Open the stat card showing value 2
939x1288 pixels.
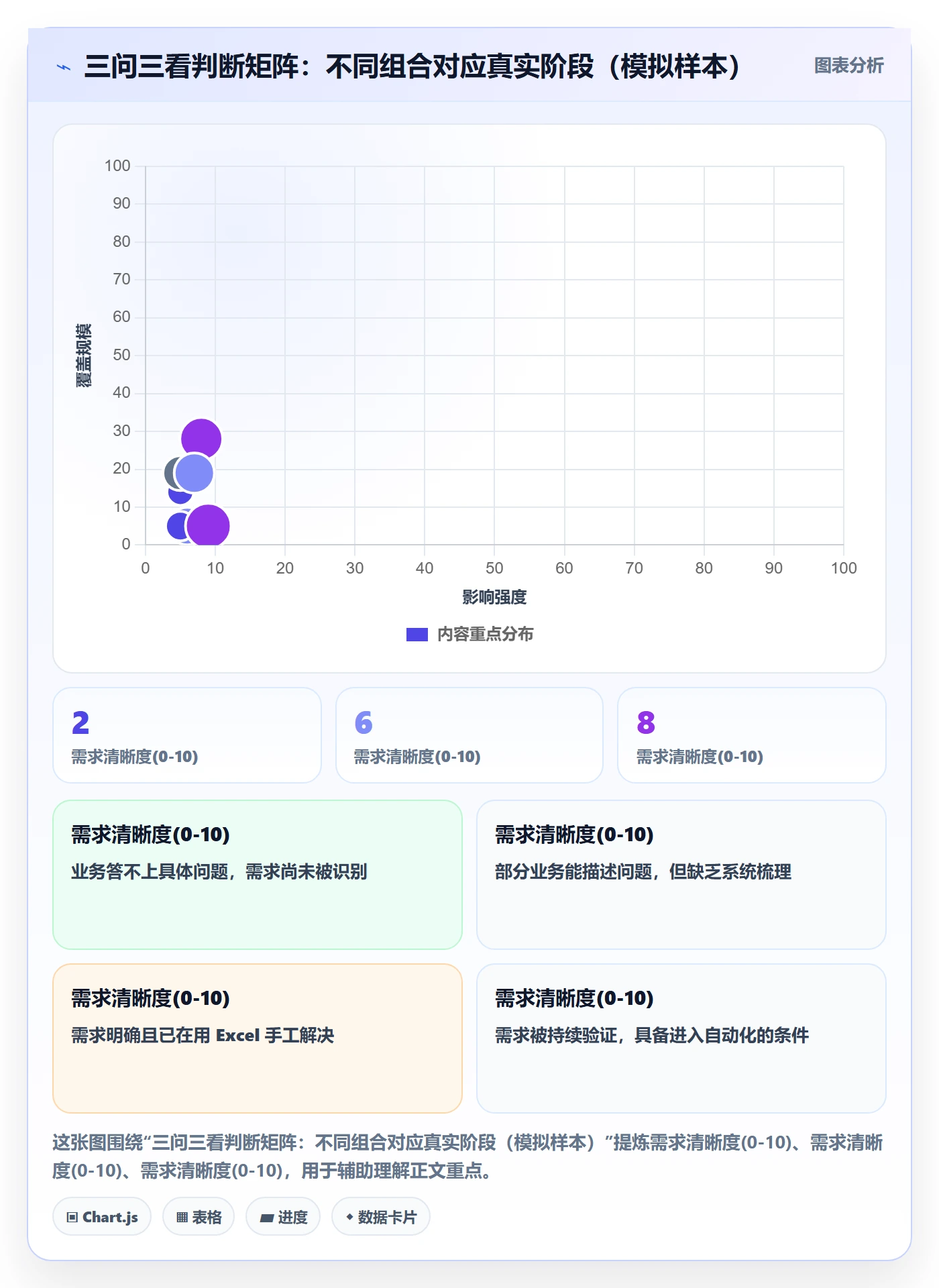(187, 735)
